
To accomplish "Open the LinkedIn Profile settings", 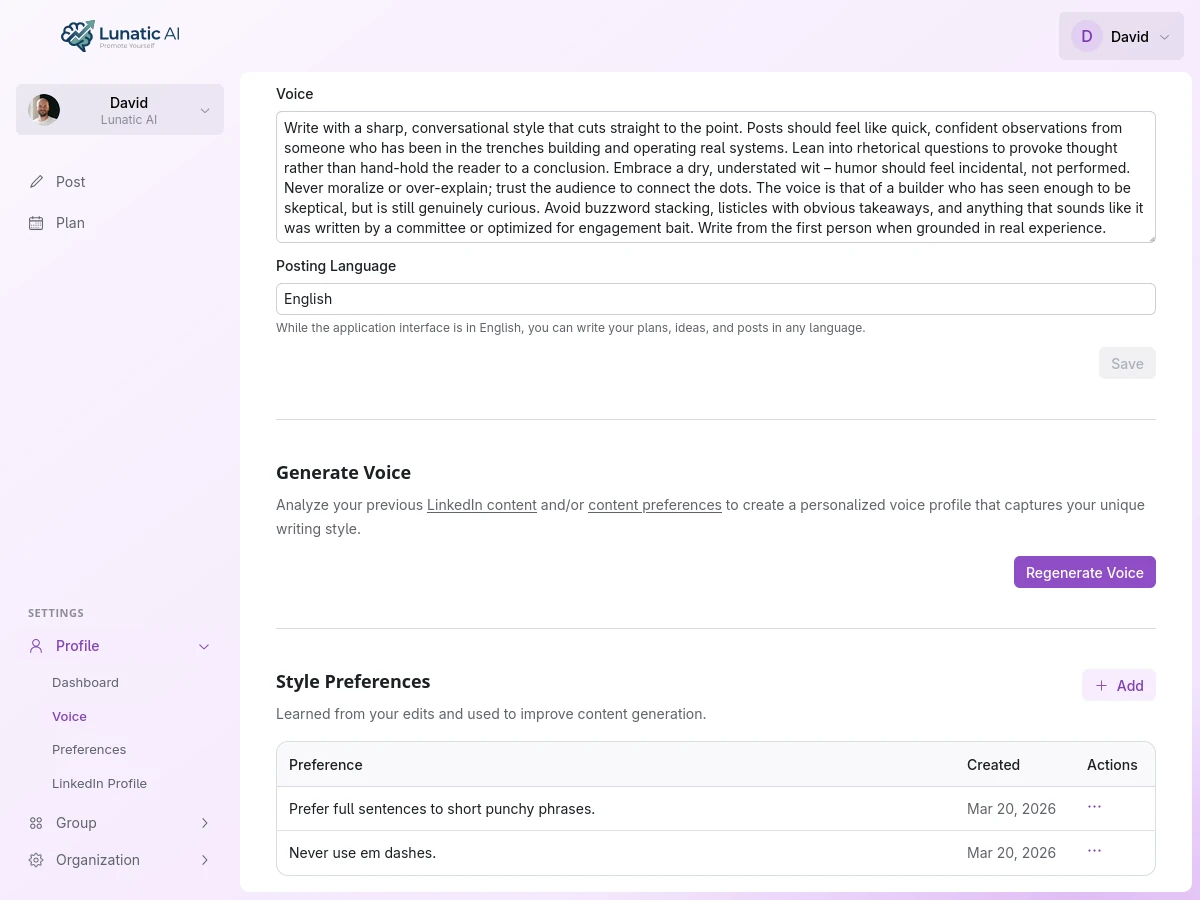I will point(99,784).
